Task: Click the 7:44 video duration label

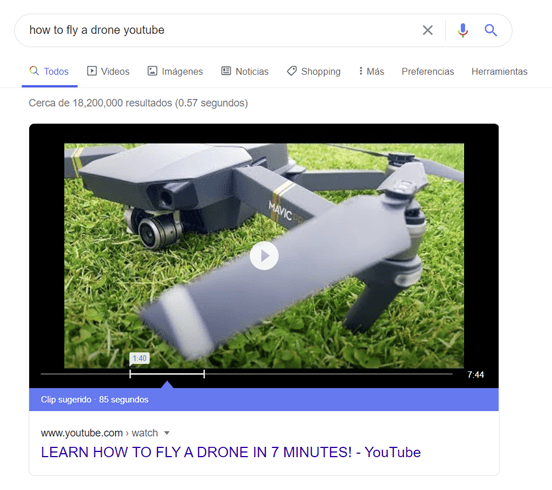Action: click(475, 375)
